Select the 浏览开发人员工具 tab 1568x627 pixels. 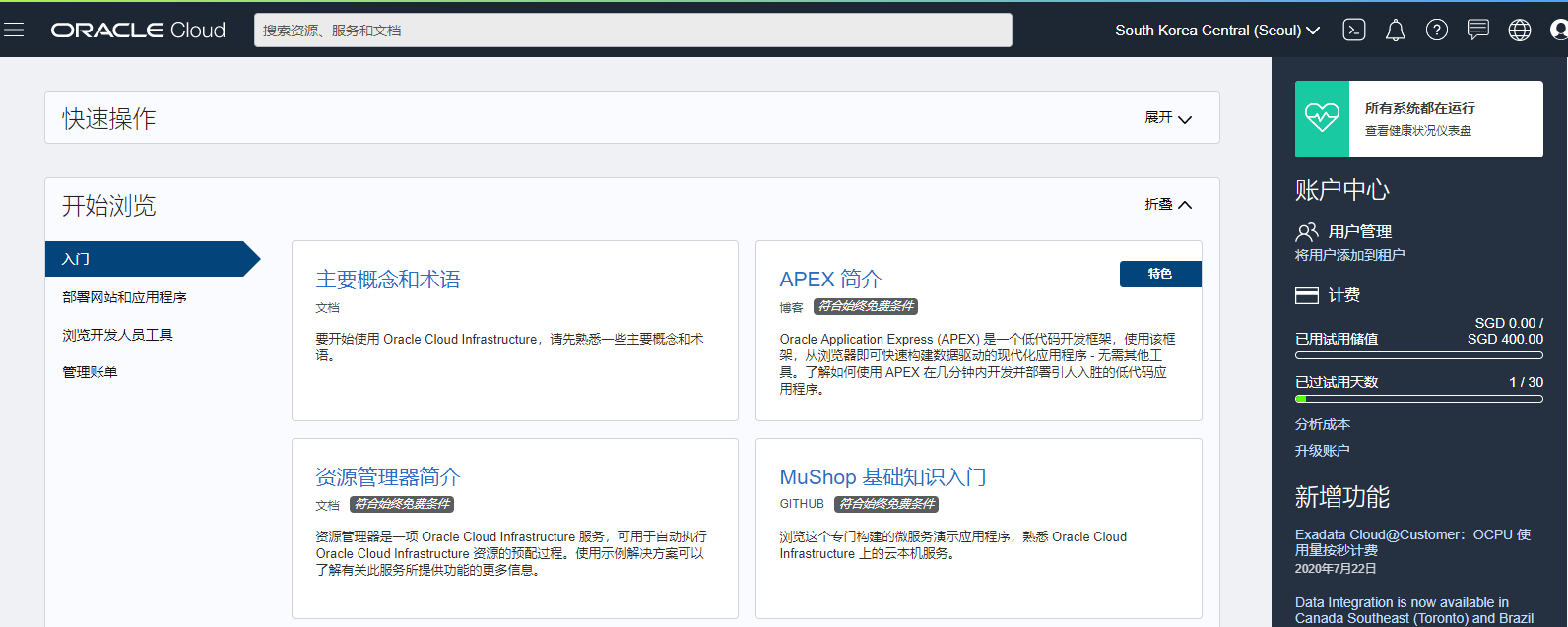[118, 335]
